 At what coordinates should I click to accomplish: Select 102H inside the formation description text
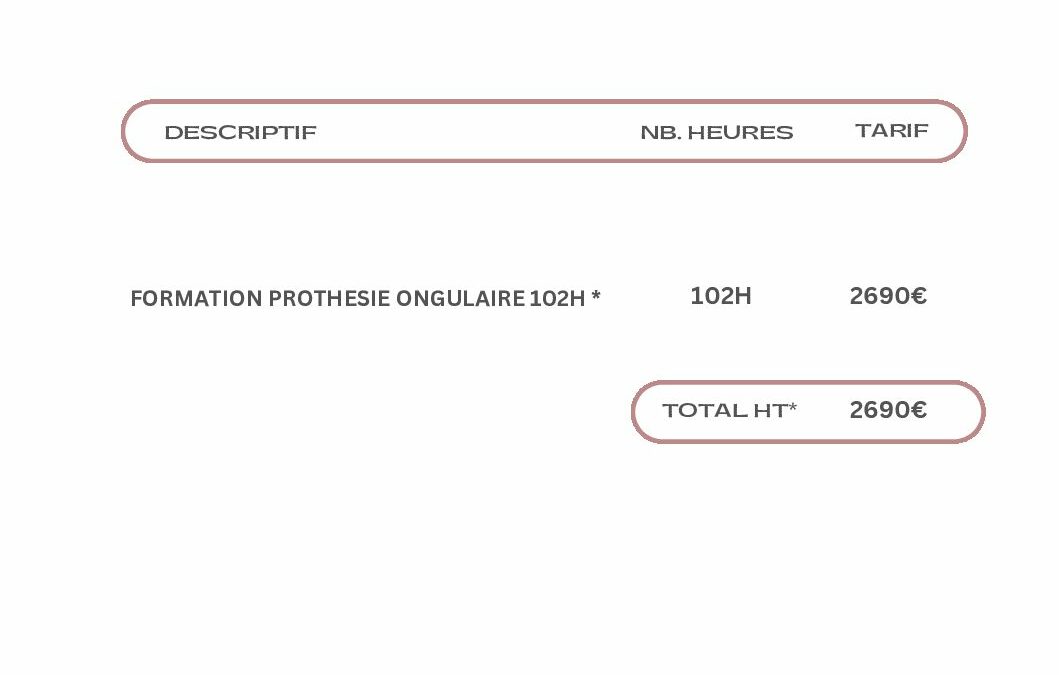557,299
